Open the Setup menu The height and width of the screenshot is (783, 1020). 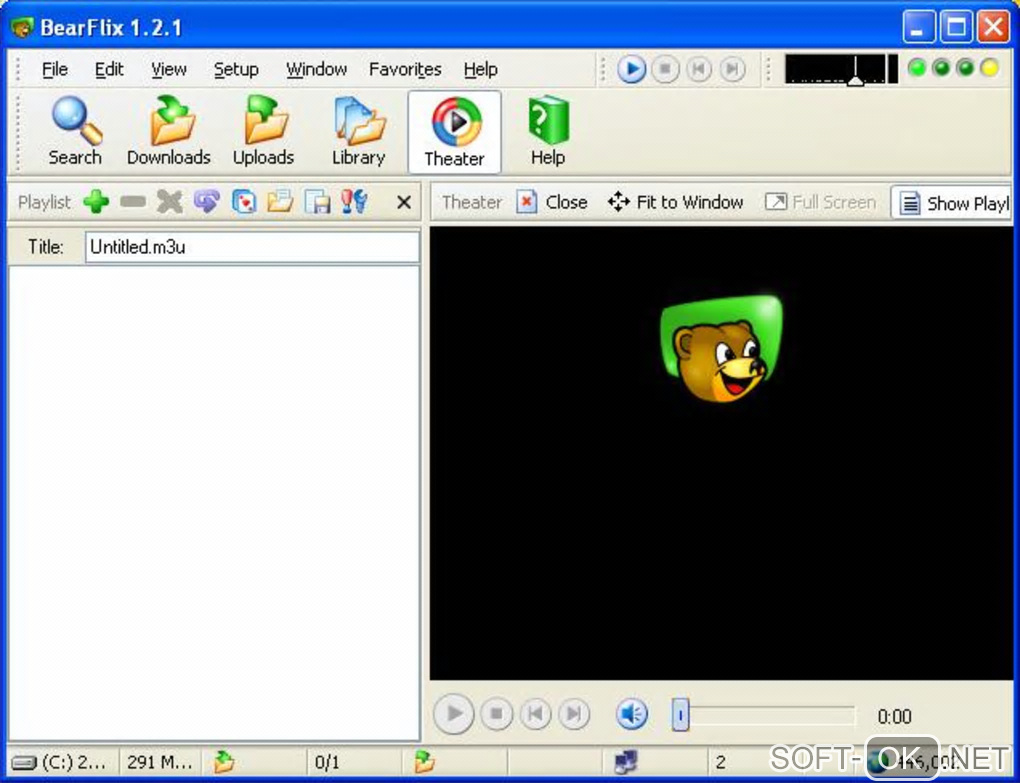tap(236, 69)
